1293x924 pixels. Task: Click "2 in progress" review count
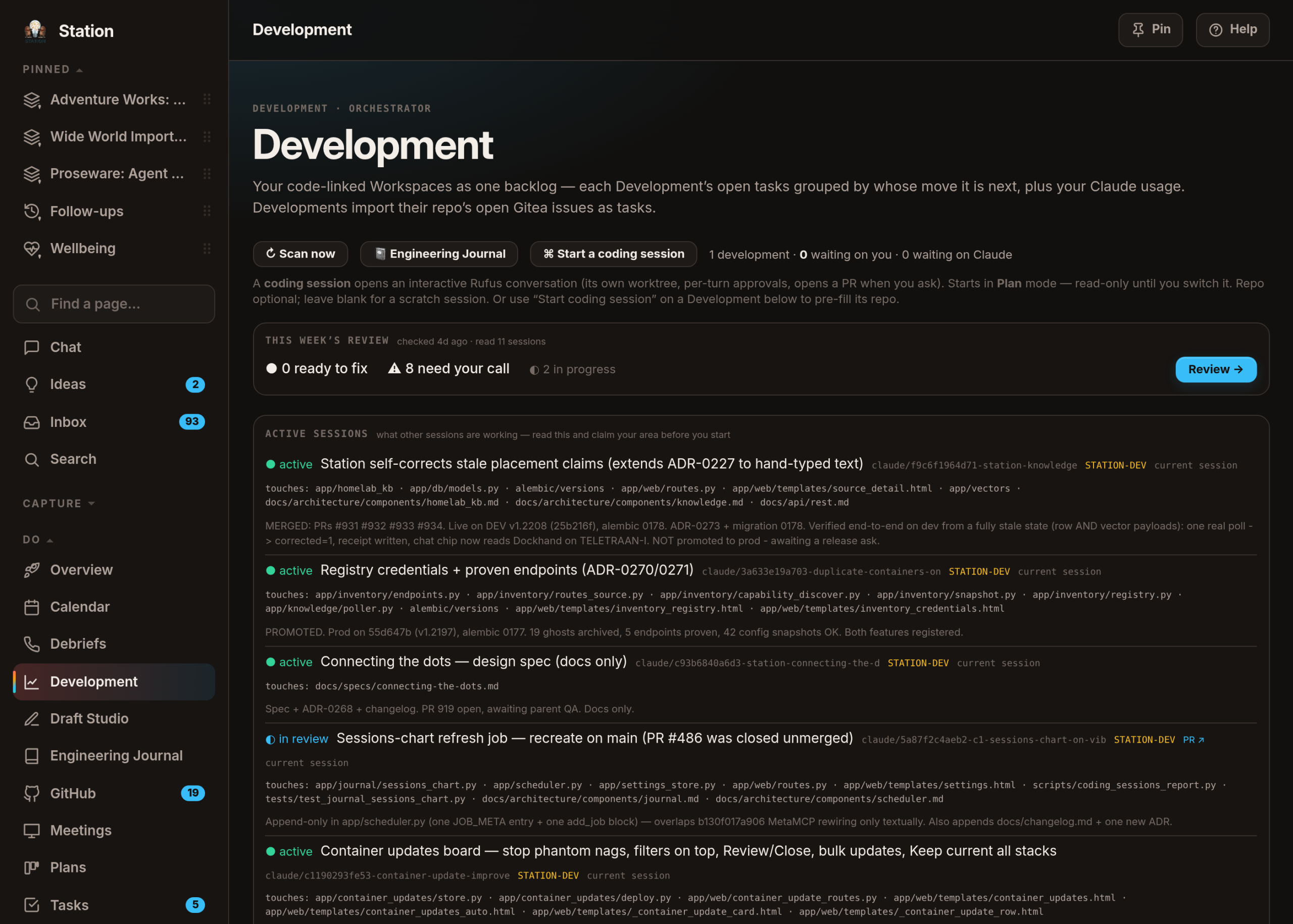pos(572,370)
